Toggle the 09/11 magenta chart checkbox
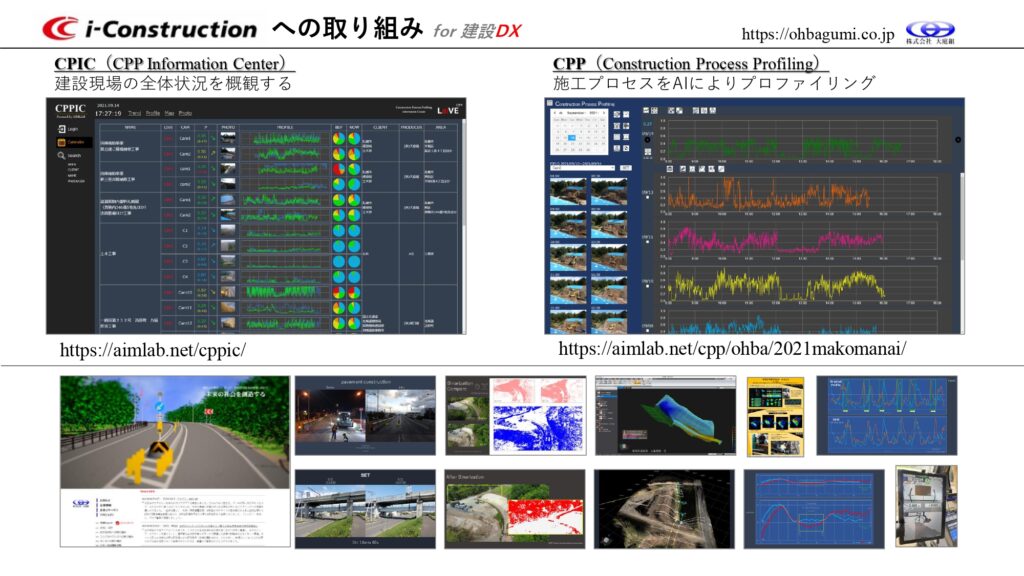 [x=648, y=242]
